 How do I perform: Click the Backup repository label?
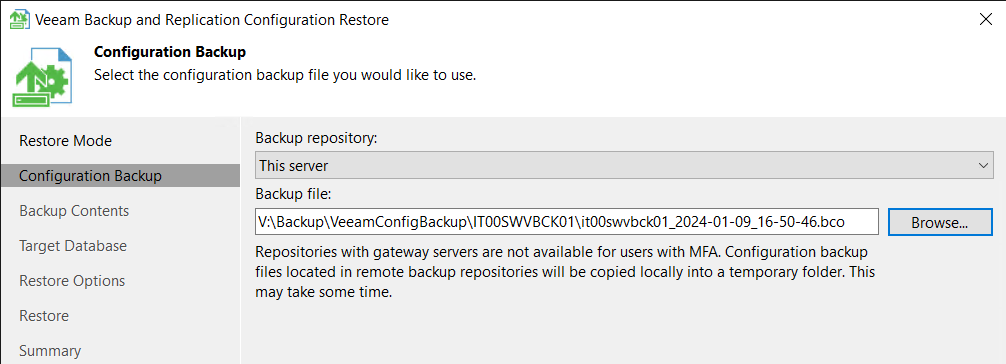[x=314, y=138]
